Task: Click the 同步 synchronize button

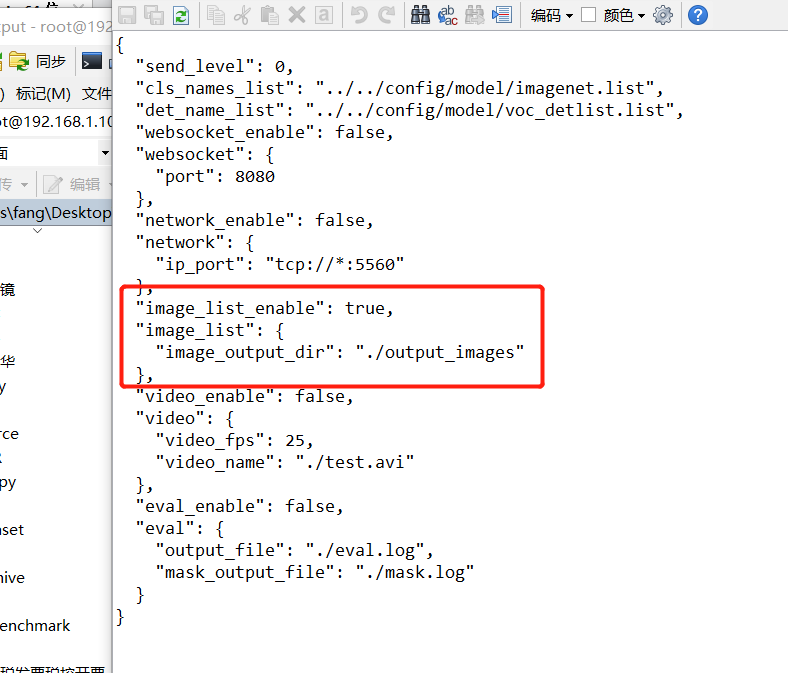Action: 39,61
